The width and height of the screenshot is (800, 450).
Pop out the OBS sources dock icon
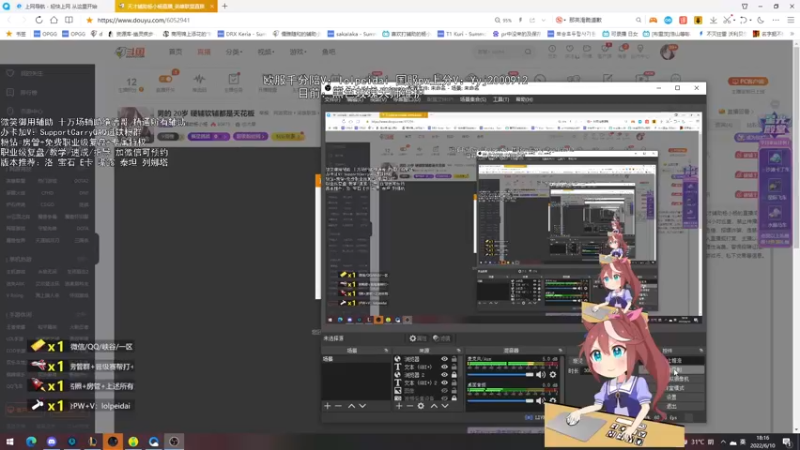tap(459, 351)
